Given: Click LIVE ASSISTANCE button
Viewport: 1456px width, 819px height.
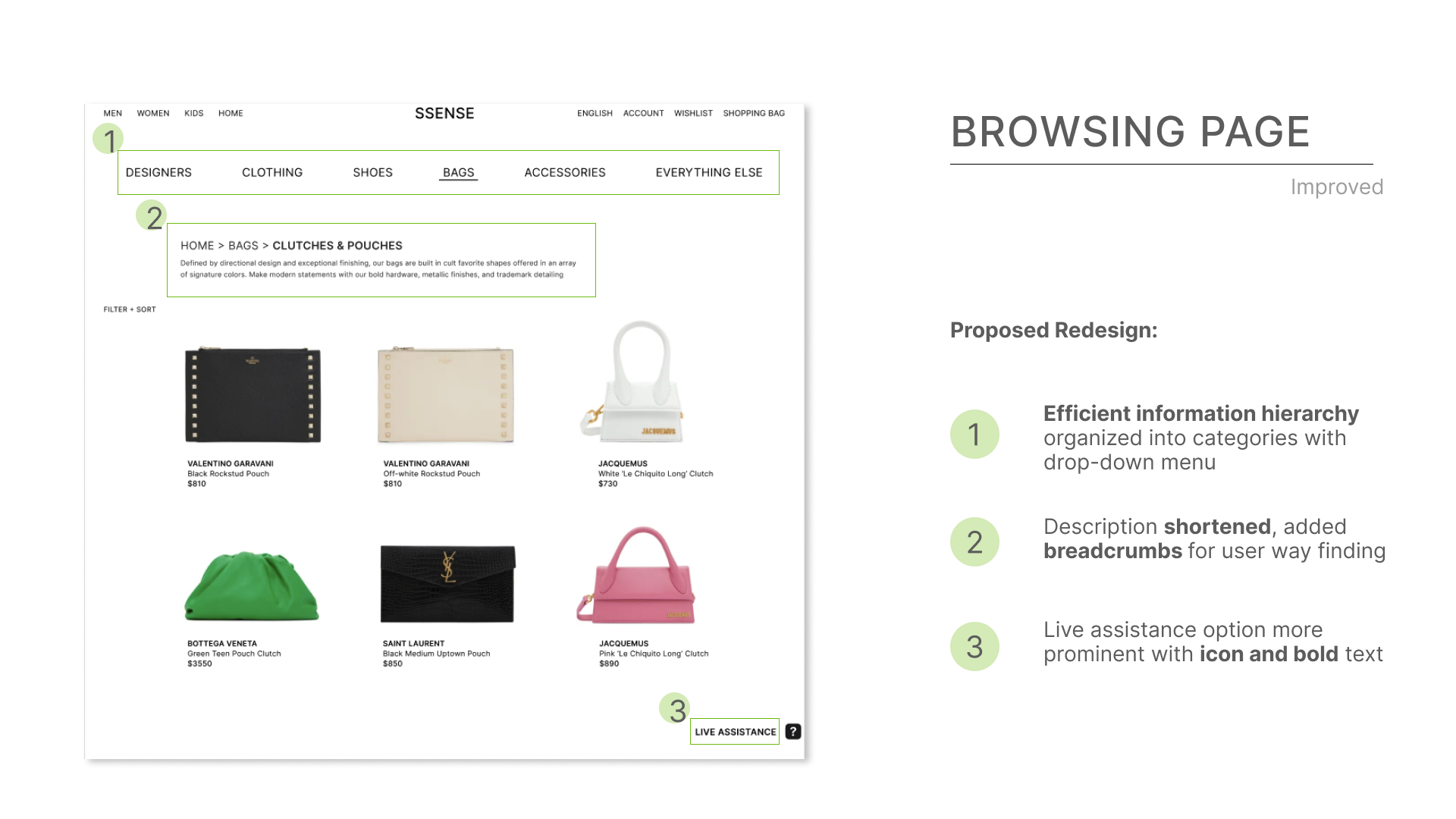Looking at the screenshot, I should [x=735, y=731].
